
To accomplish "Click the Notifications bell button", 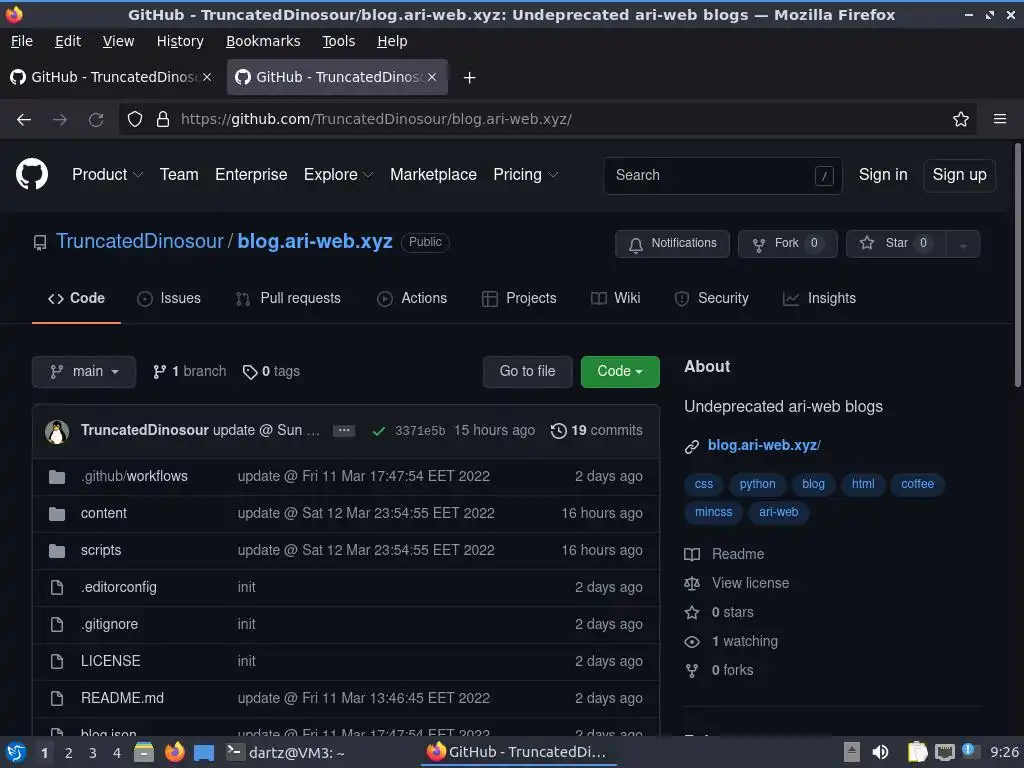I will click(x=672, y=244).
